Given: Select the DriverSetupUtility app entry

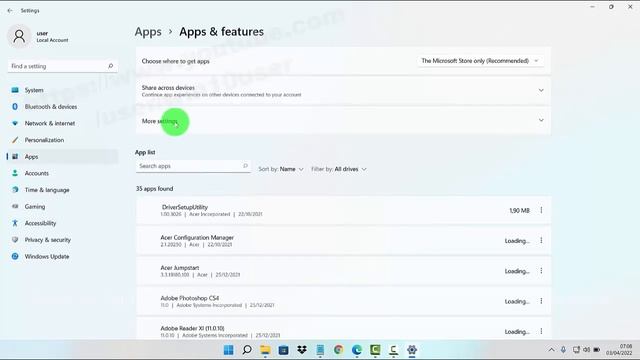Looking at the screenshot, I should [x=343, y=210].
